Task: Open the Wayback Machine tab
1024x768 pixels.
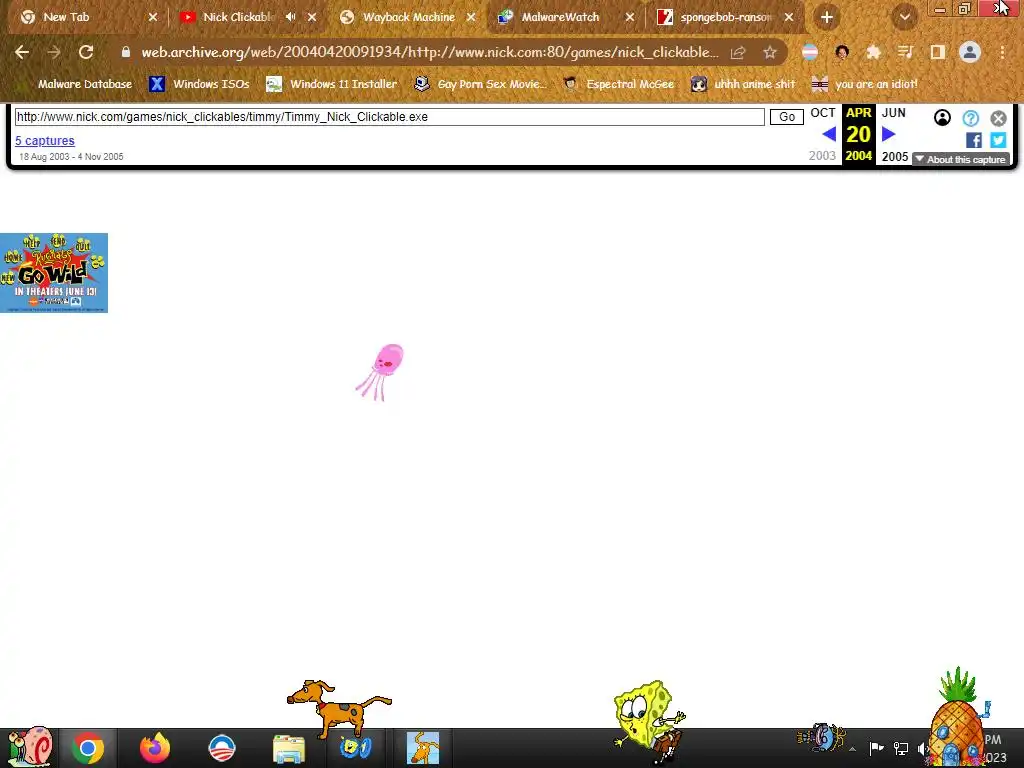Action: 409,17
